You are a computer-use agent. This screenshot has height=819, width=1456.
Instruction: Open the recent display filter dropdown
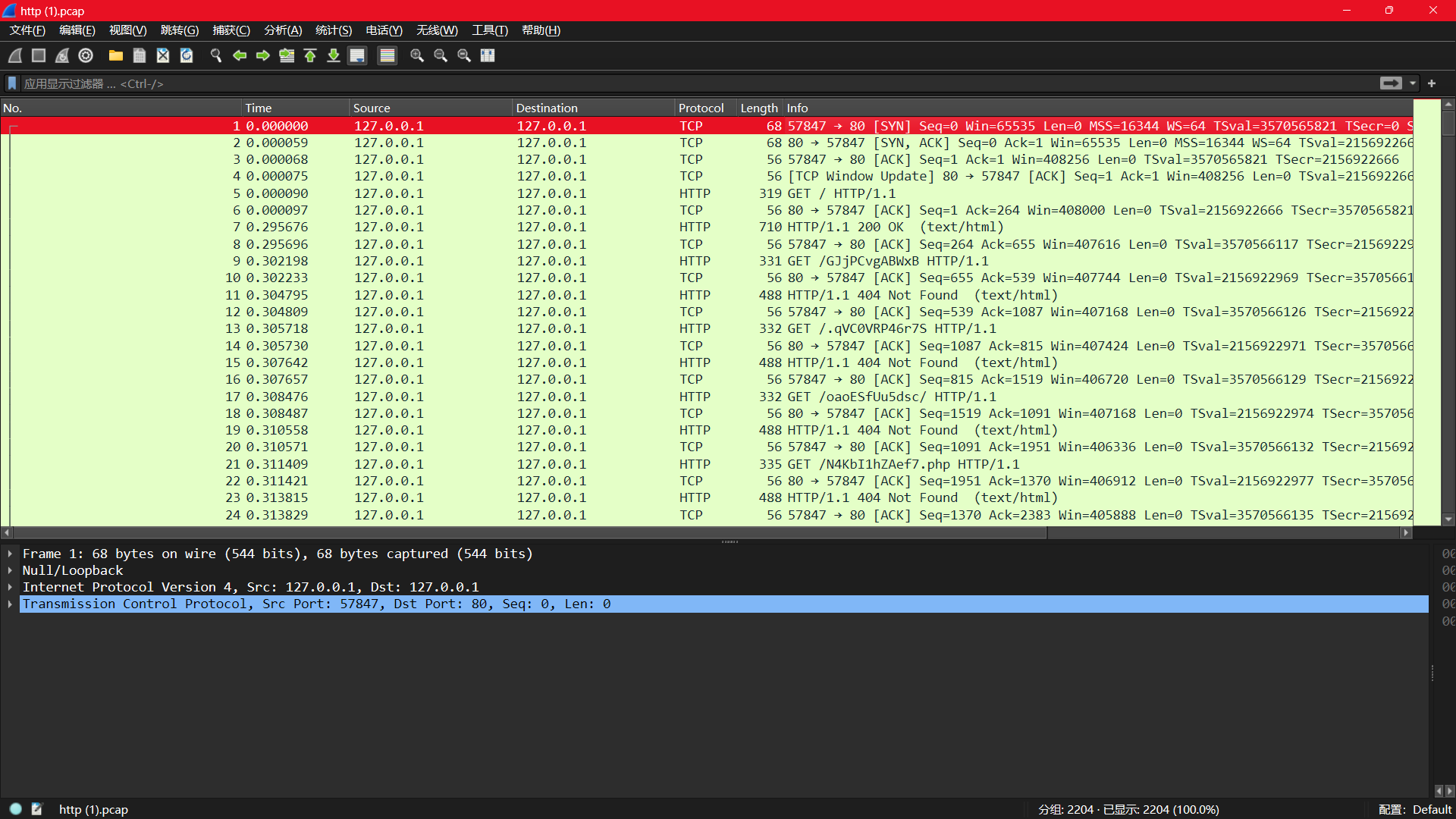tap(1413, 83)
